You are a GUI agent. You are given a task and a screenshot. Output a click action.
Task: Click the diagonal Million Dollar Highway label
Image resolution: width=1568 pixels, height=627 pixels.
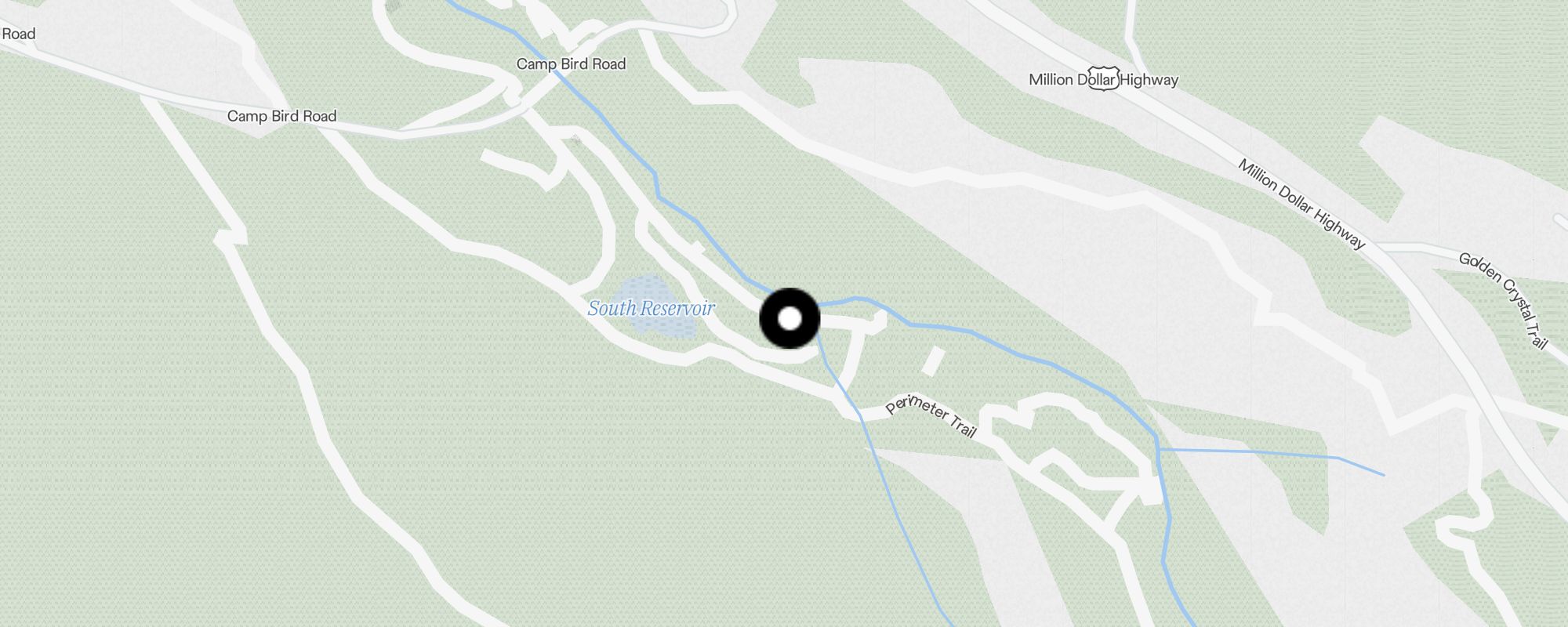point(1301,203)
